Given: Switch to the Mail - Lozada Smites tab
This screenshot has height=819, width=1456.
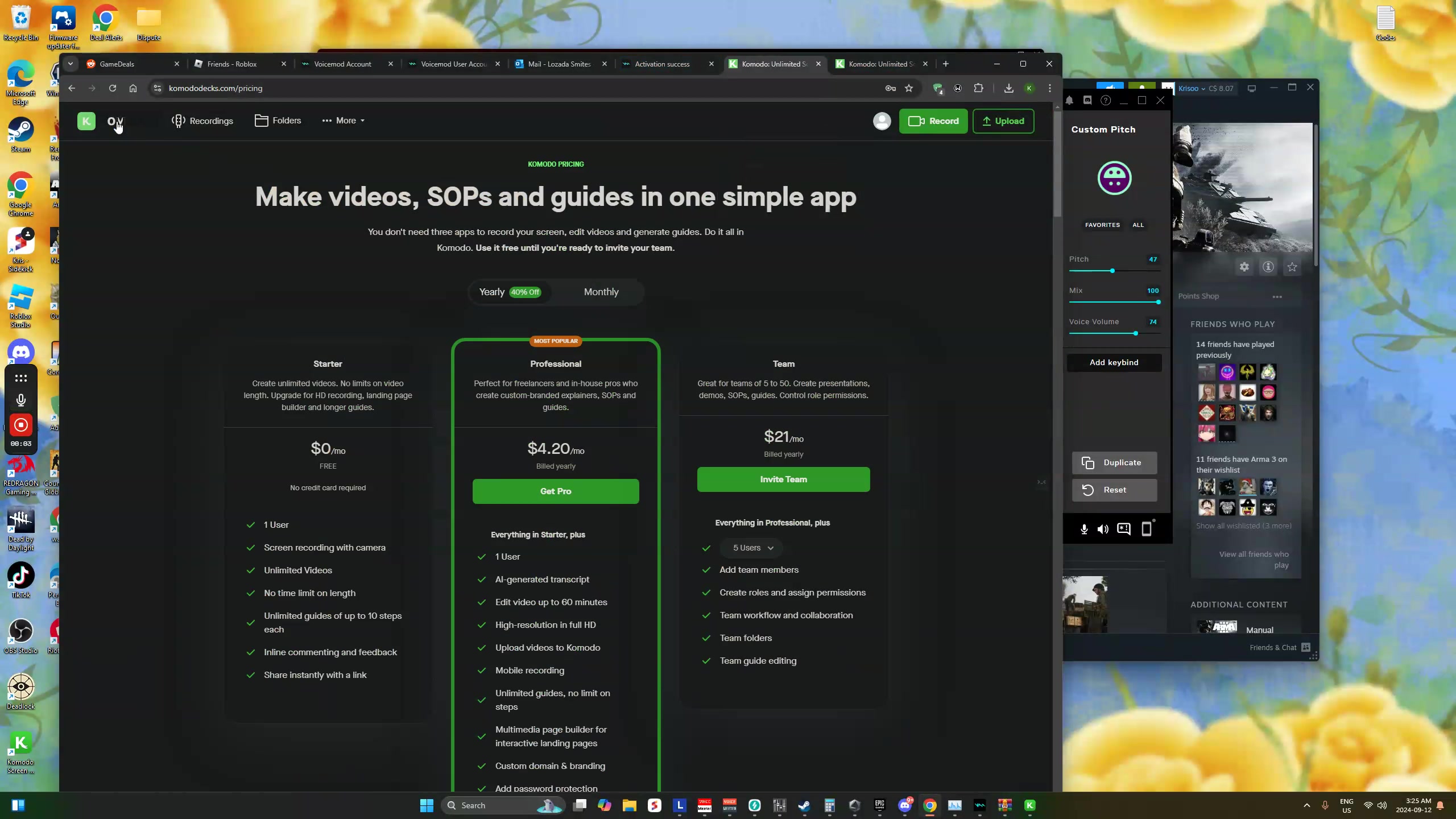Looking at the screenshot, I should (x=560, y=64).
